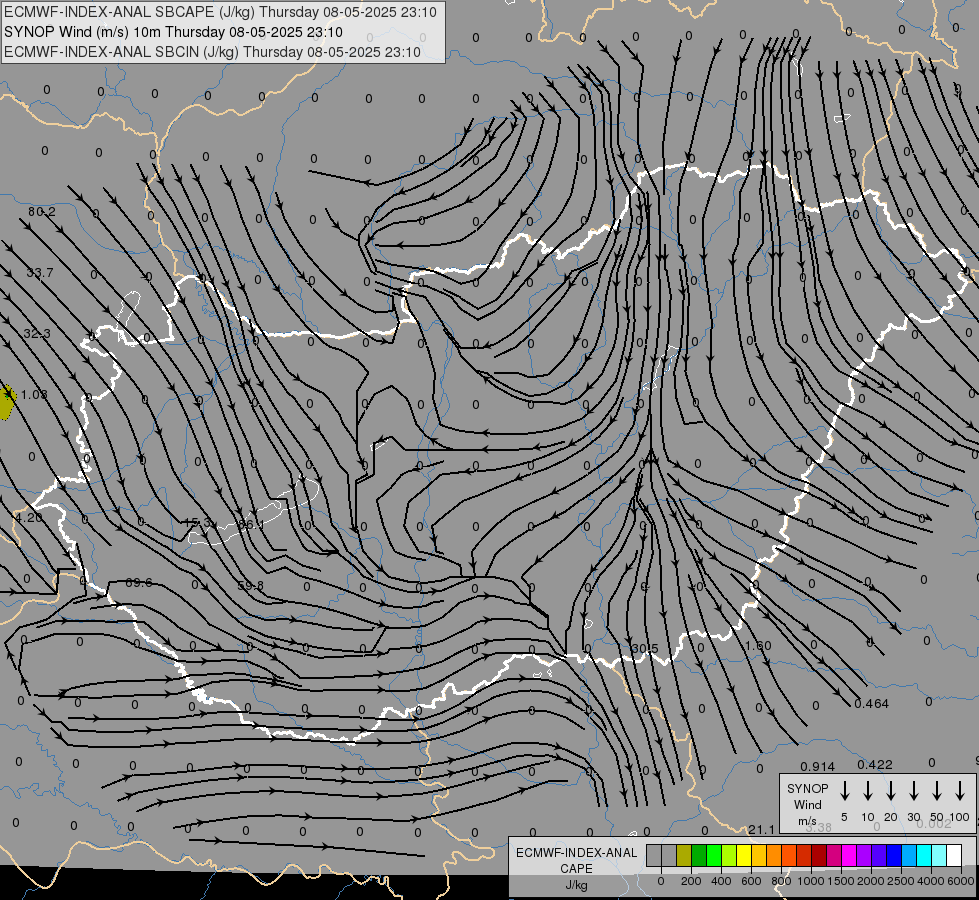Image resolution: width=979 pixels, height=900 pixels.
Task: Click the 6000 tick label on CAPE scale
Action: 961,881
